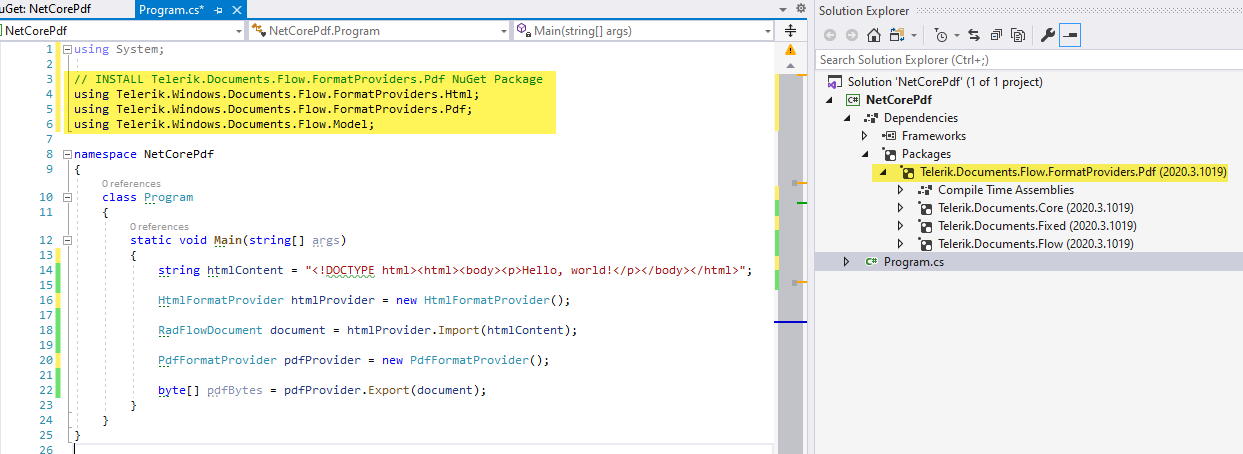Collapse the class Program block

click(x=66, y=197)
